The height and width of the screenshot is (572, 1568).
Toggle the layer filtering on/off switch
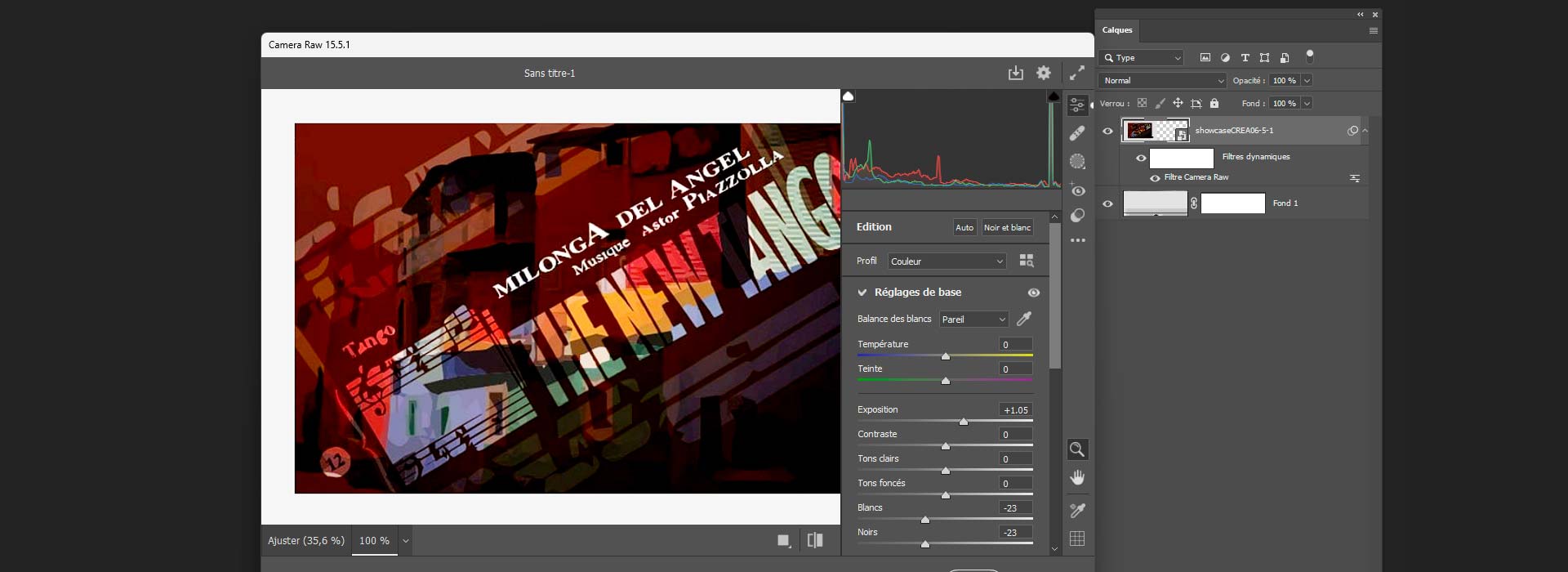tap(1310, 56)
